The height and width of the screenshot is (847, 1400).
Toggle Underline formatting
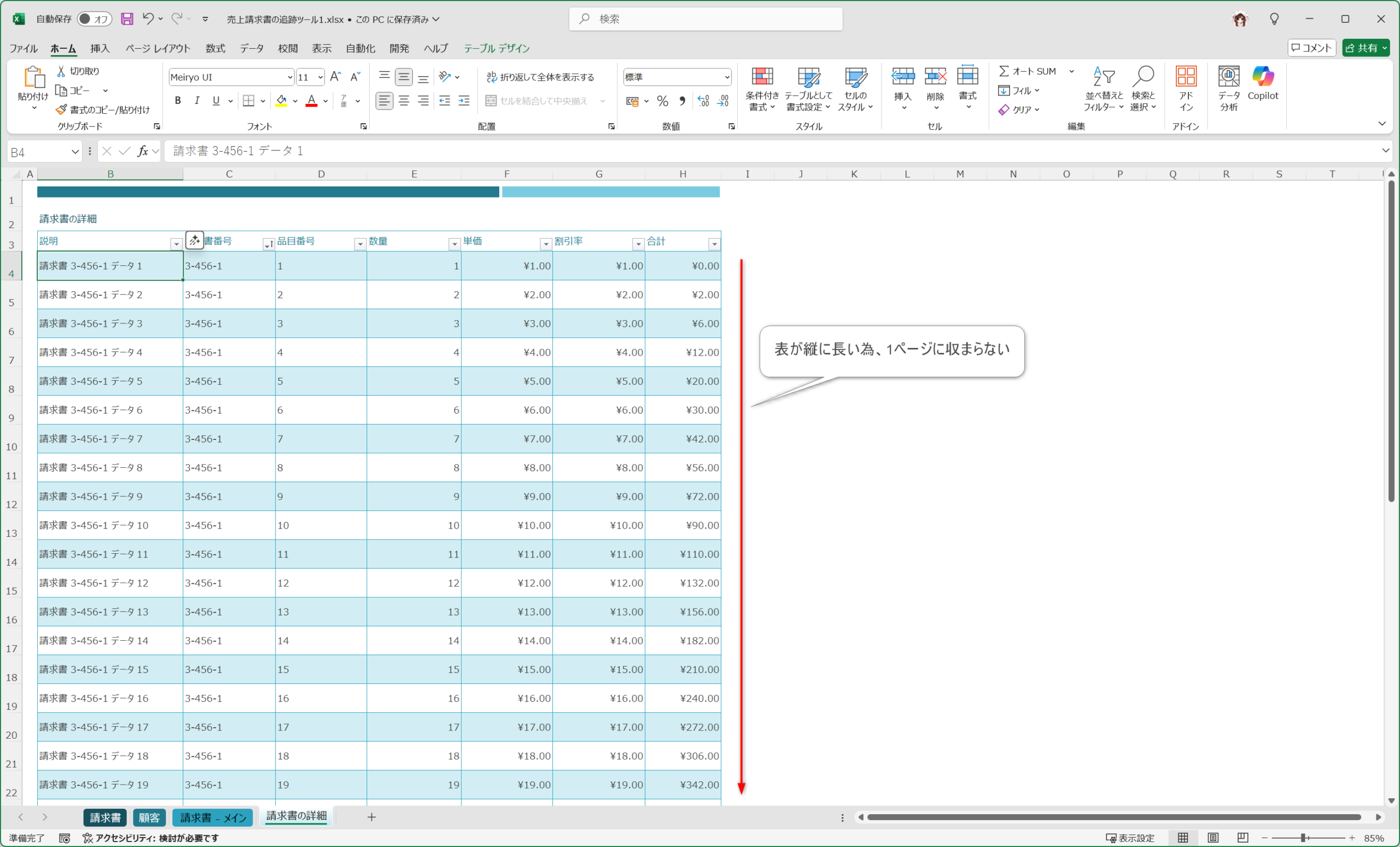pos(216,101)
